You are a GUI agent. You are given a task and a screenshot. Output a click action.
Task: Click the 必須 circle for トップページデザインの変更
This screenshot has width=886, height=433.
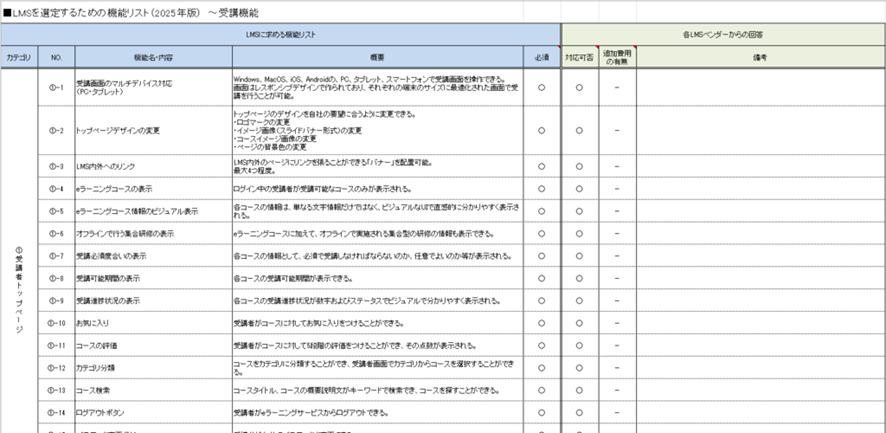pos(541,130)
